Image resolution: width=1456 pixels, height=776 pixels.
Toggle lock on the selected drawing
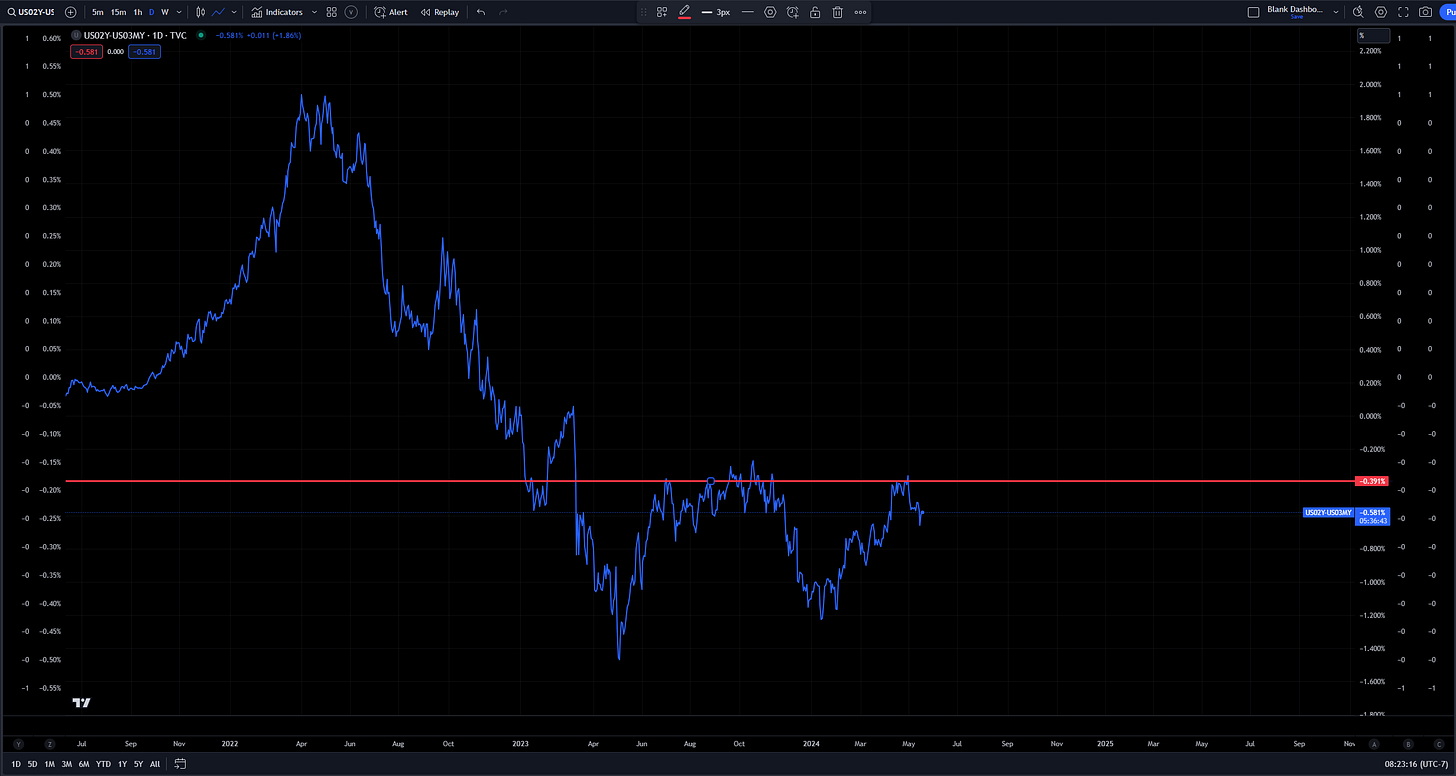click(815, 12)
